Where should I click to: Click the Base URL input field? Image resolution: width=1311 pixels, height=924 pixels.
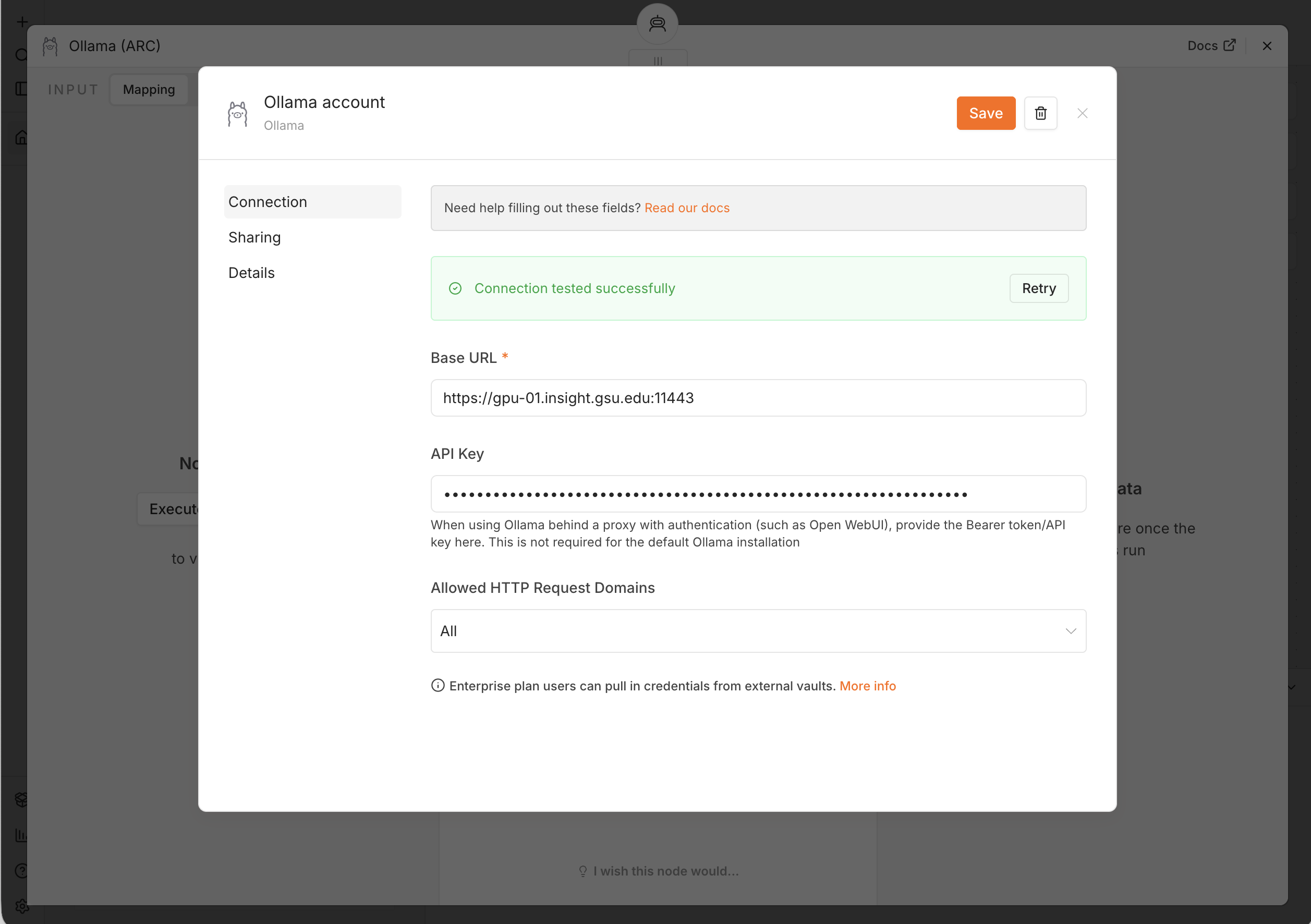pyautogui.click(x=758, y=398)
